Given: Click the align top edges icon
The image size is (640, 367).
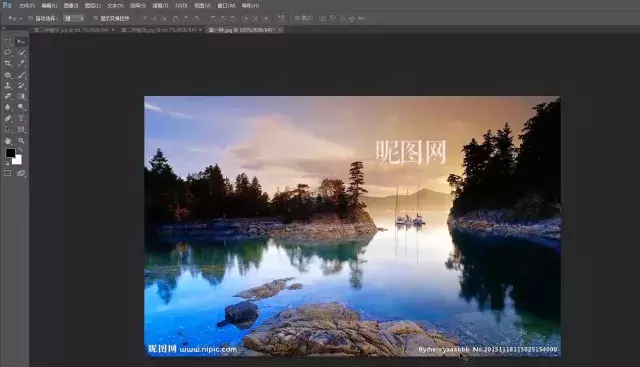Looking at the screenshot, I should pos(143,18).
